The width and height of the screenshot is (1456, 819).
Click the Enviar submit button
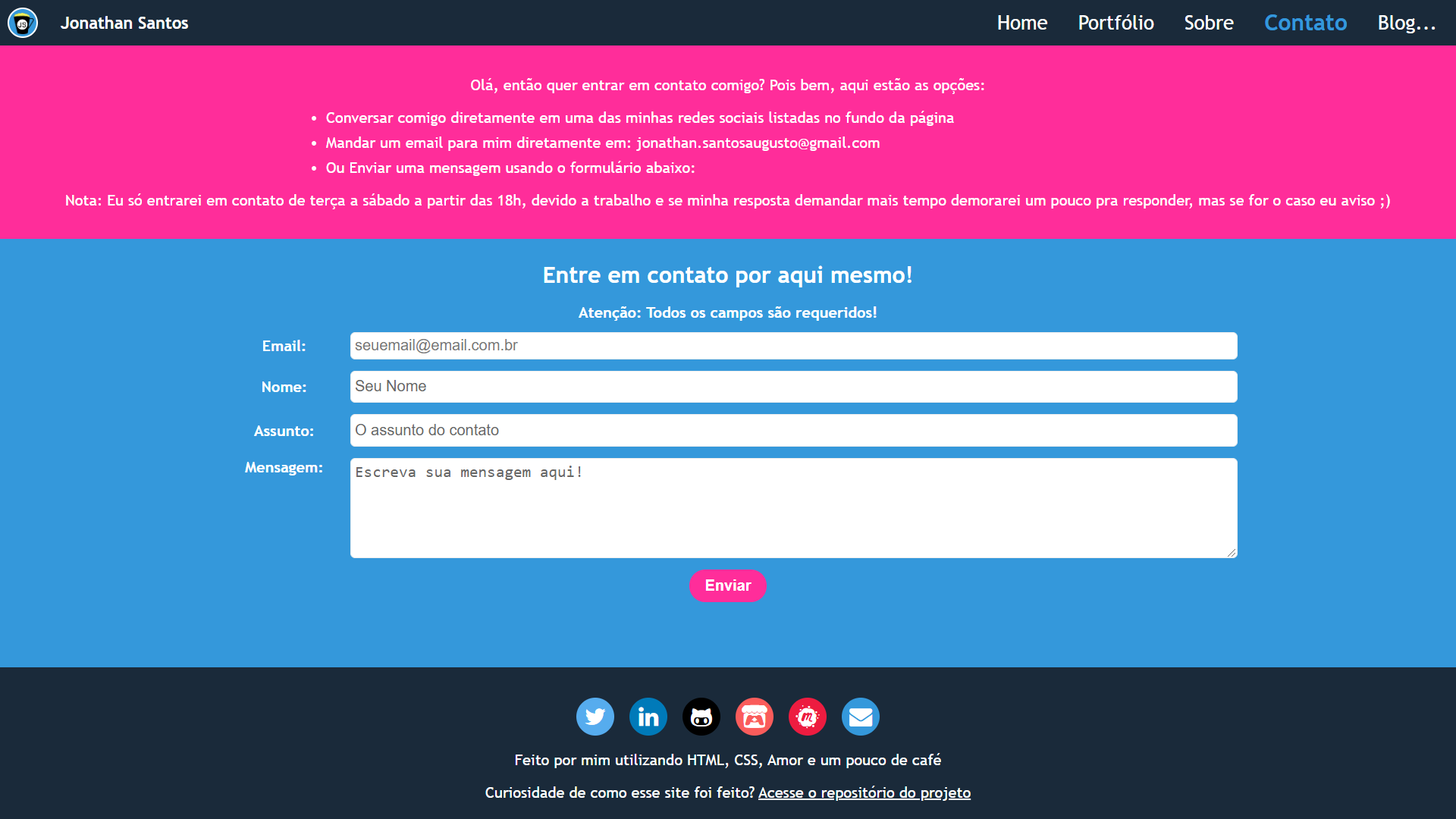(727, 586)
